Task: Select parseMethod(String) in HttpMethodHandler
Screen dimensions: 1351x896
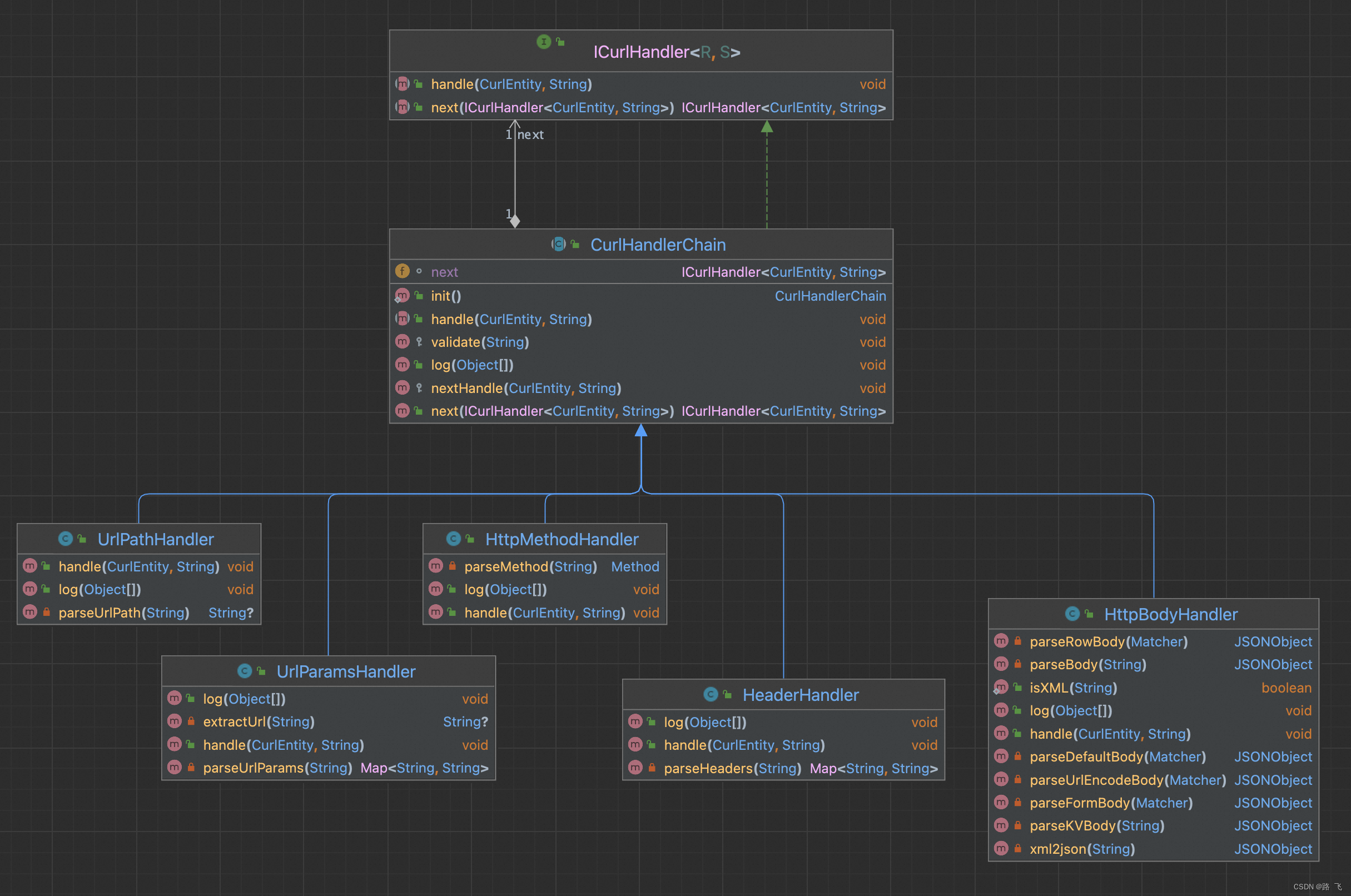Action: pos(530,567)
